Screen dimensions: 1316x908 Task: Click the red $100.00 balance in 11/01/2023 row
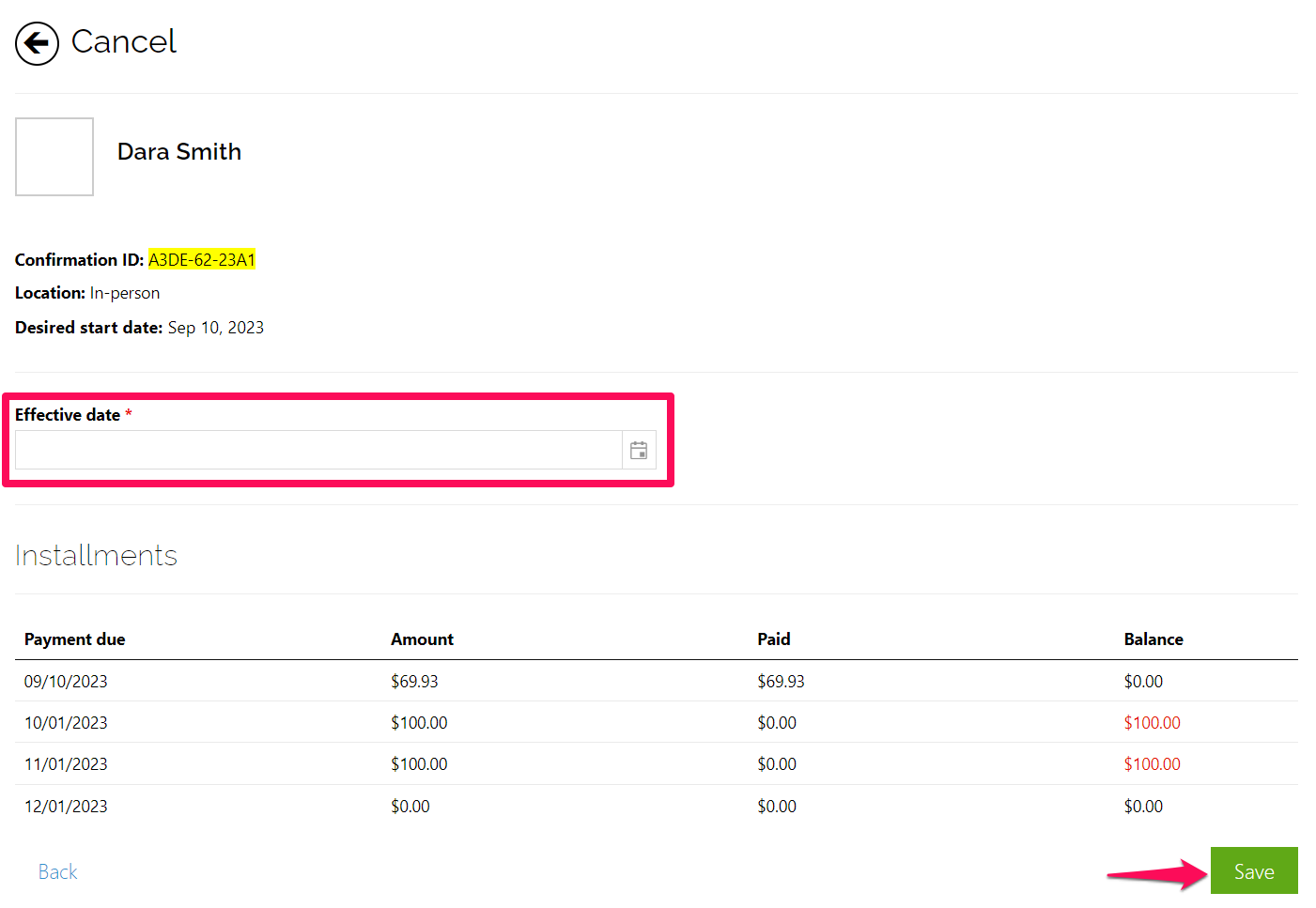1152,764
